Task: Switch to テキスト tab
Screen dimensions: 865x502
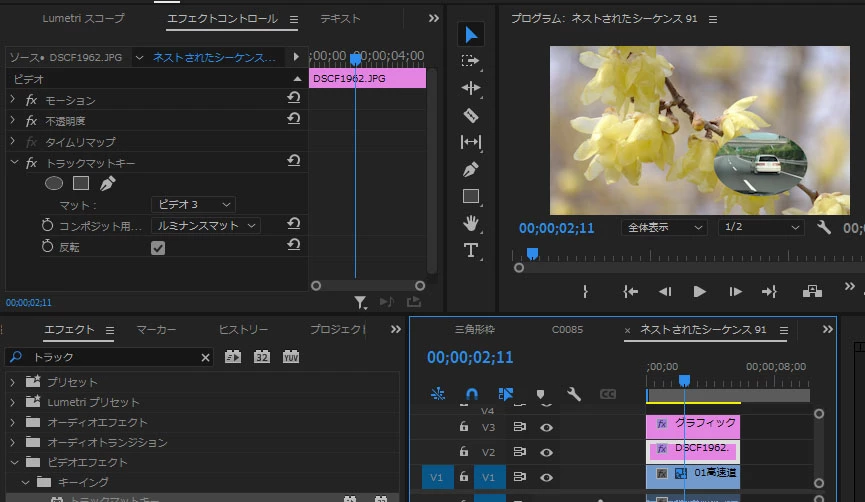Action: (340, 18)
